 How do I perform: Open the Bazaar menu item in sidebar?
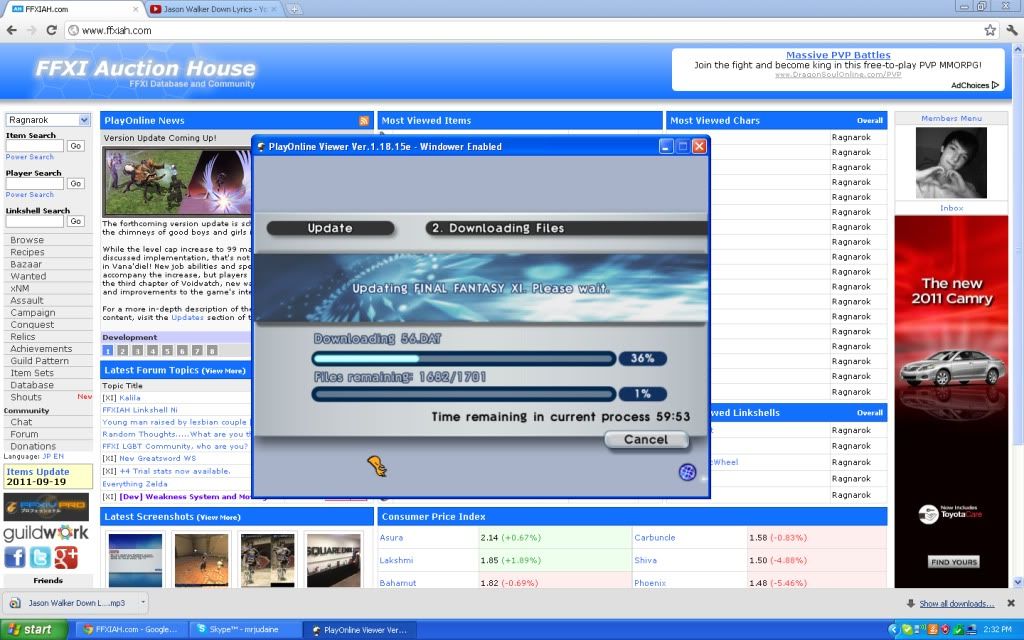click(27, 264)
